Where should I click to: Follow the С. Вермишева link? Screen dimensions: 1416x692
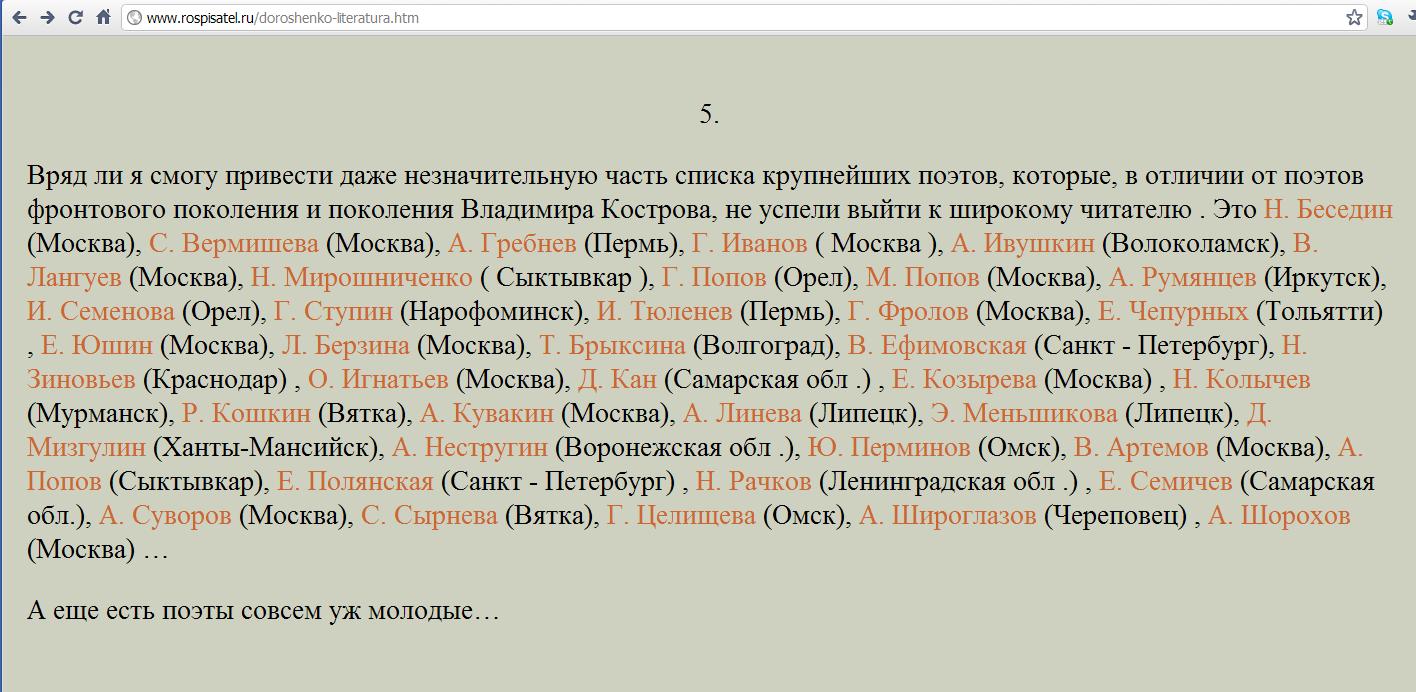coord(234,244)
